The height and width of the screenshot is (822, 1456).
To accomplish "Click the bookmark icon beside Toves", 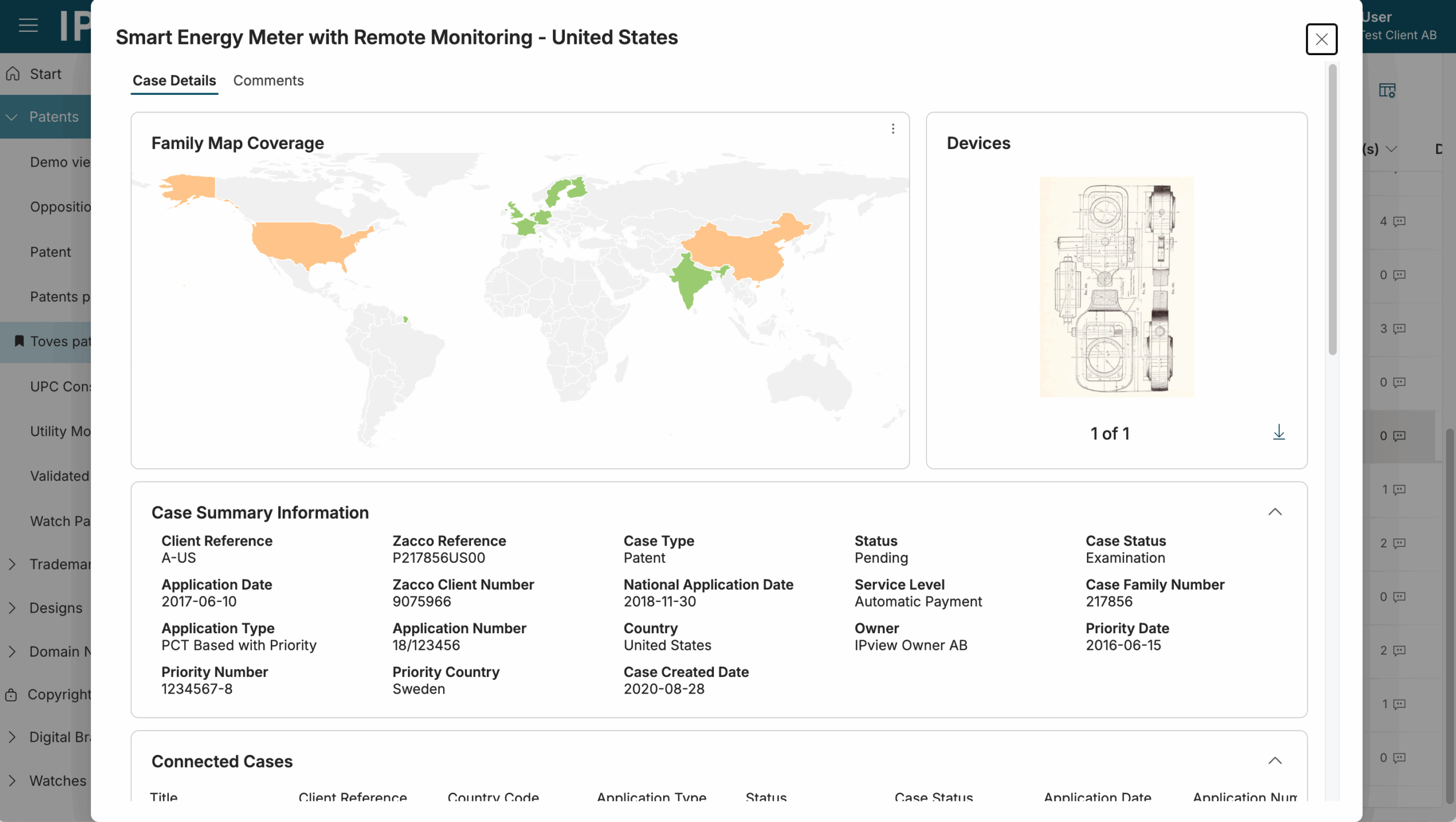I will [19, 341].
